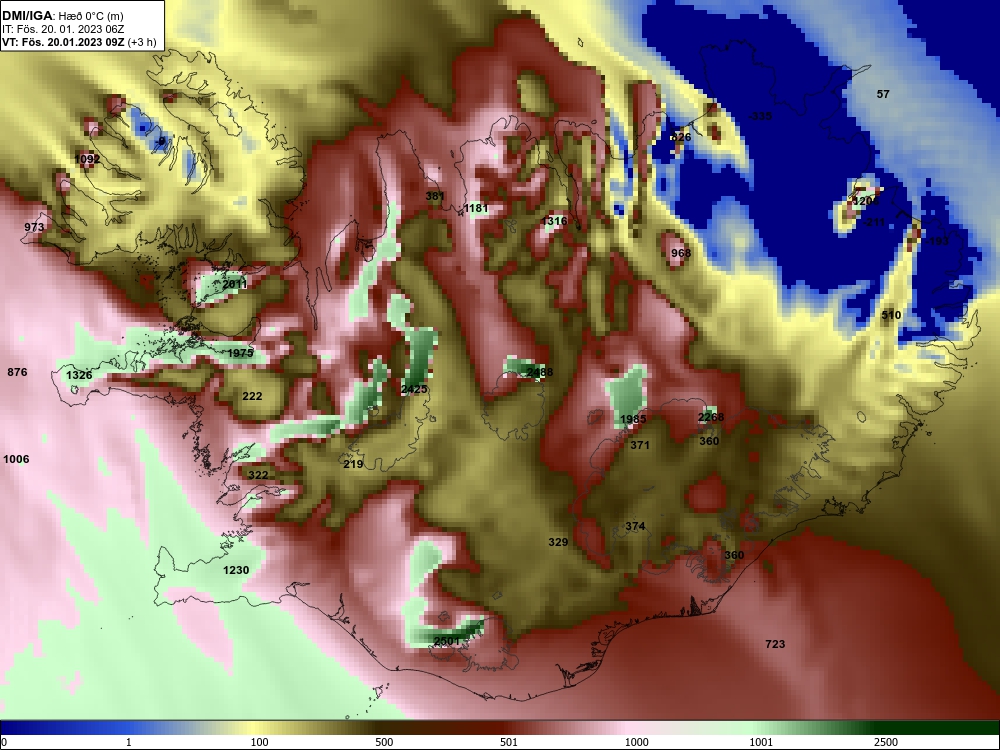The image size is (1000, 750).
Task: Click the legend tick label 100
Action: point(260,742)
